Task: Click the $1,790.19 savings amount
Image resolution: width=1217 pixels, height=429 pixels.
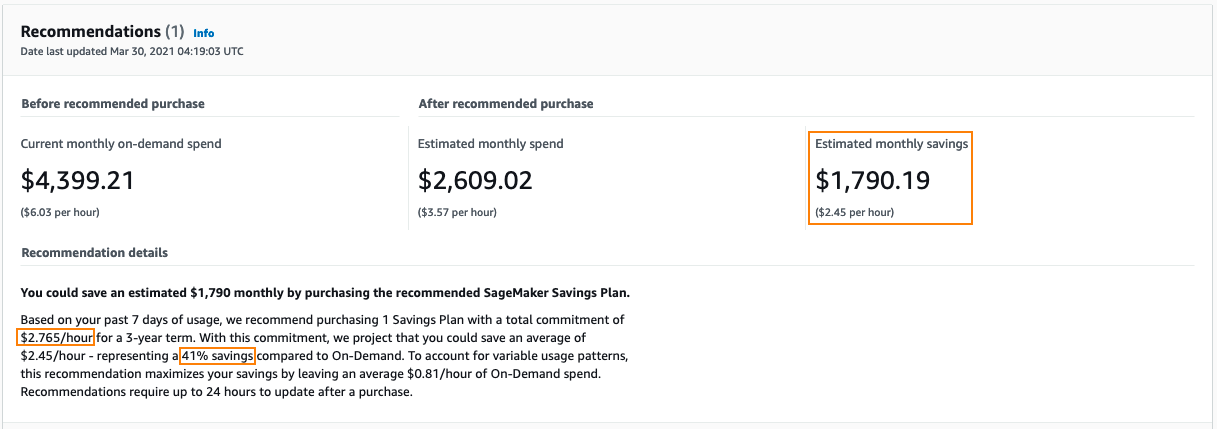Action: coord(873,180)
